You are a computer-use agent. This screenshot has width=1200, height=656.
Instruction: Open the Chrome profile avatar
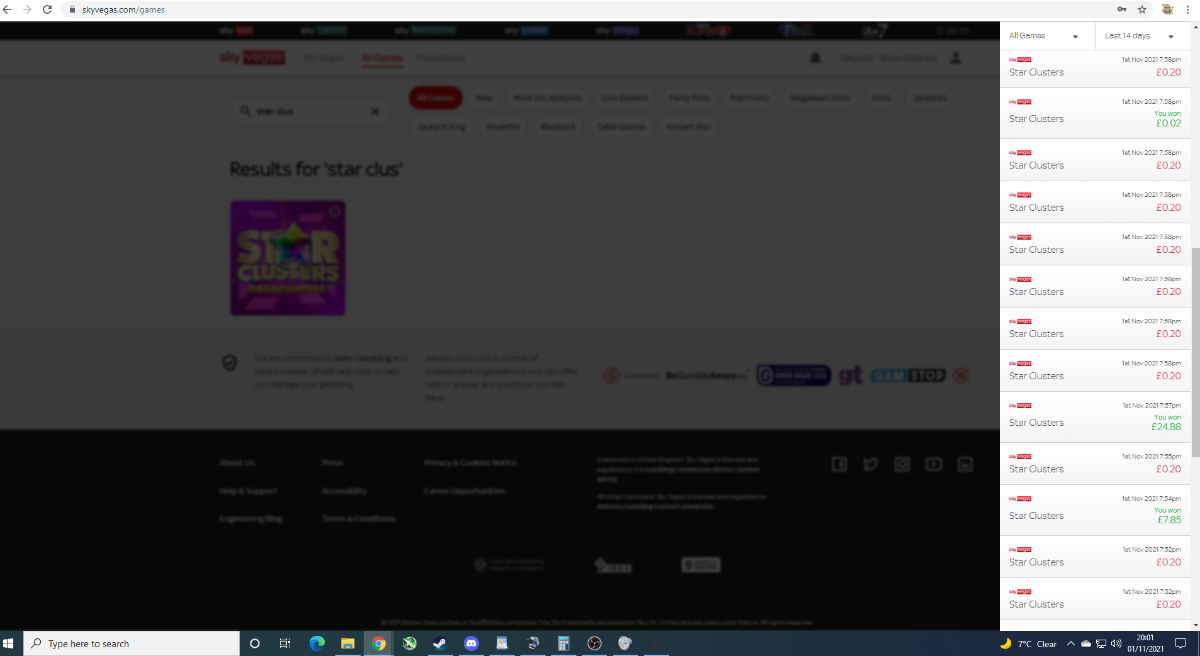point(1167,9)
